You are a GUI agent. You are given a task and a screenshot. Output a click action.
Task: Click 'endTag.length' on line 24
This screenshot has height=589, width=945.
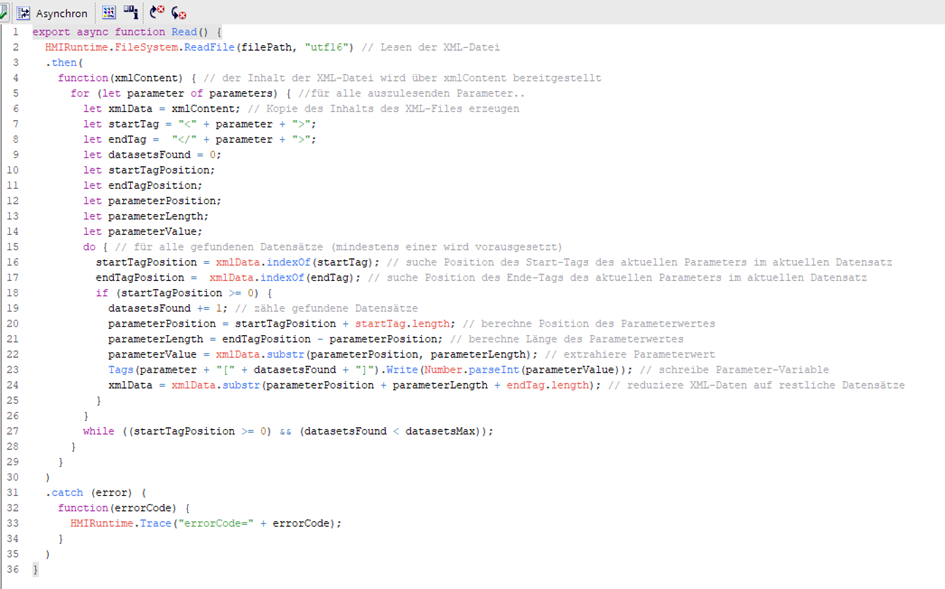tap(547, 385)
